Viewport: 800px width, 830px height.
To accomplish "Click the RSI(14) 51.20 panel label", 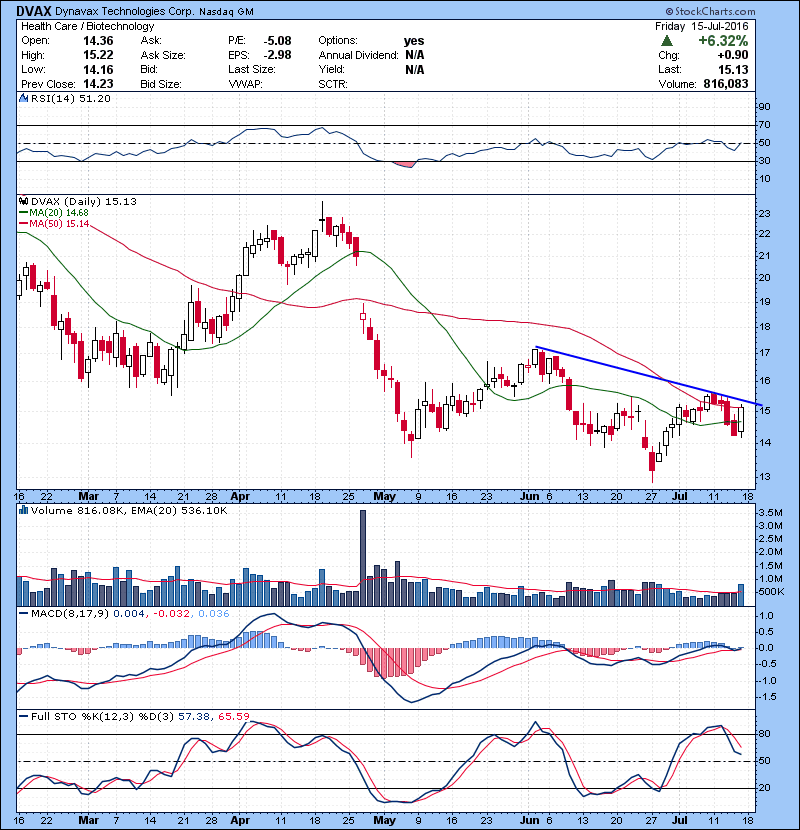I will click(71, 98).
